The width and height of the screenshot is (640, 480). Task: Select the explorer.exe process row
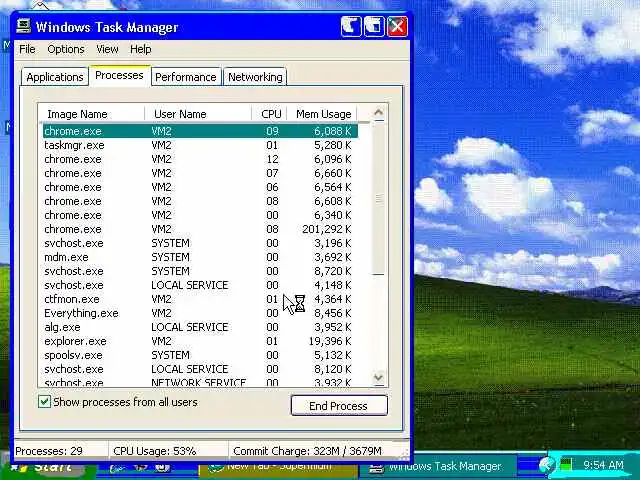point(200,341)
